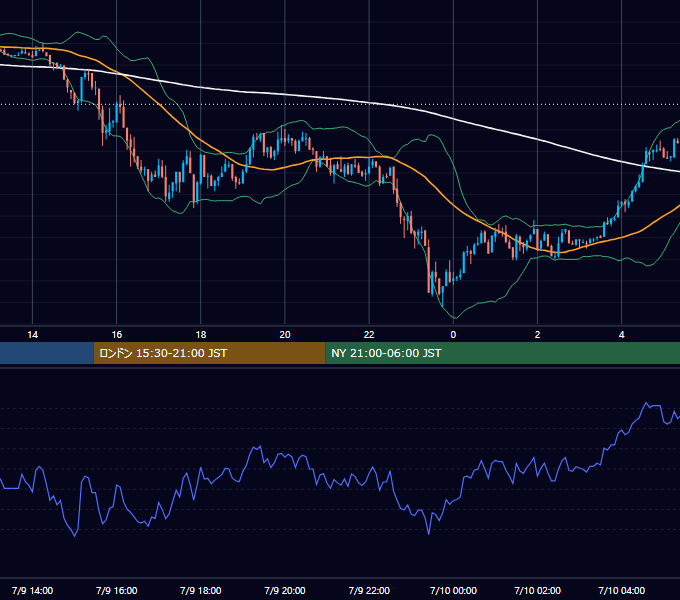This screenshot has width=680, height=600.
Task: Click the hour label 16 on price chart axis
Action: click(117, 334)
